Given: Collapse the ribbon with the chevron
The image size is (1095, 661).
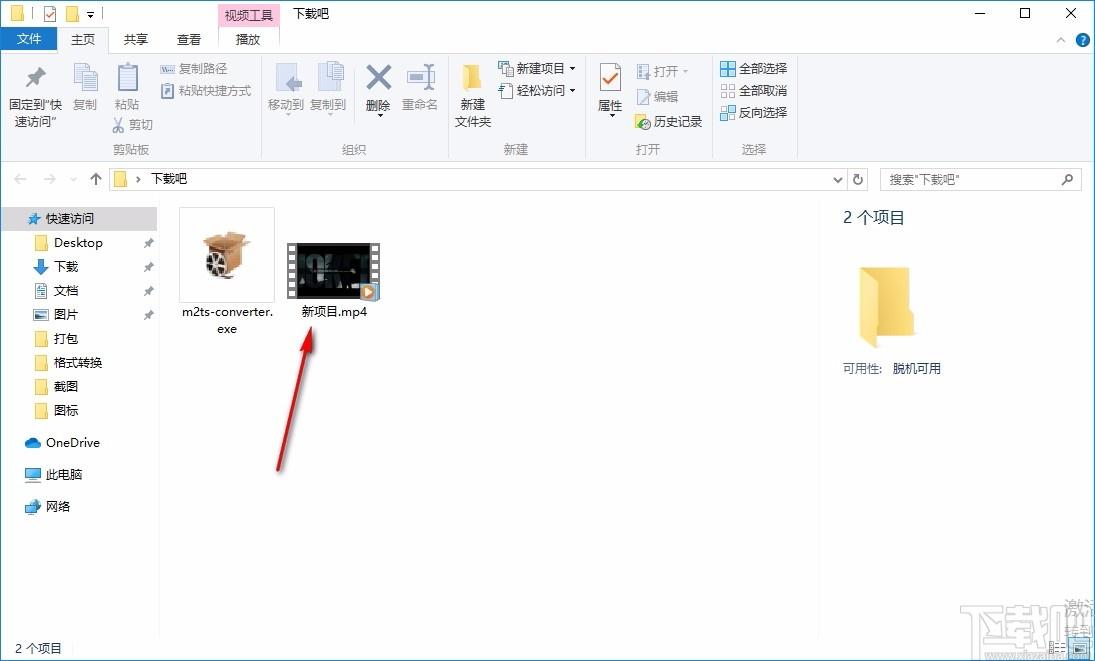Looking at the screenshot, I should (1061, 40).
